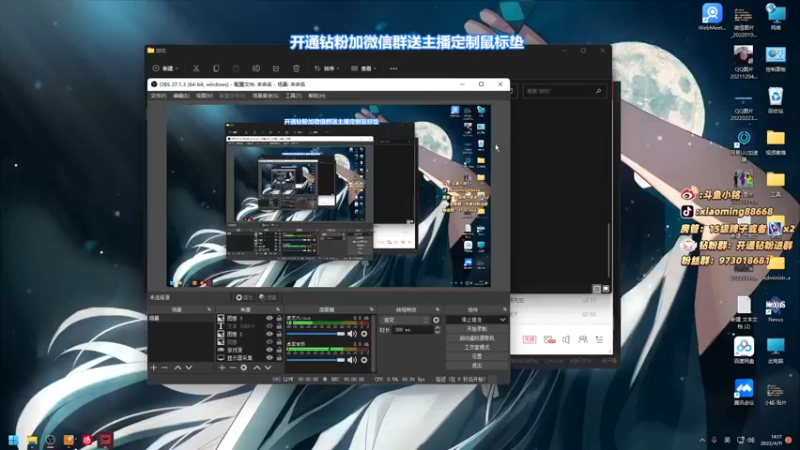Screen dimensions: 800x450
Task: Remove the selected scene with the Scenes minus button
Action: tap(164, 367)
